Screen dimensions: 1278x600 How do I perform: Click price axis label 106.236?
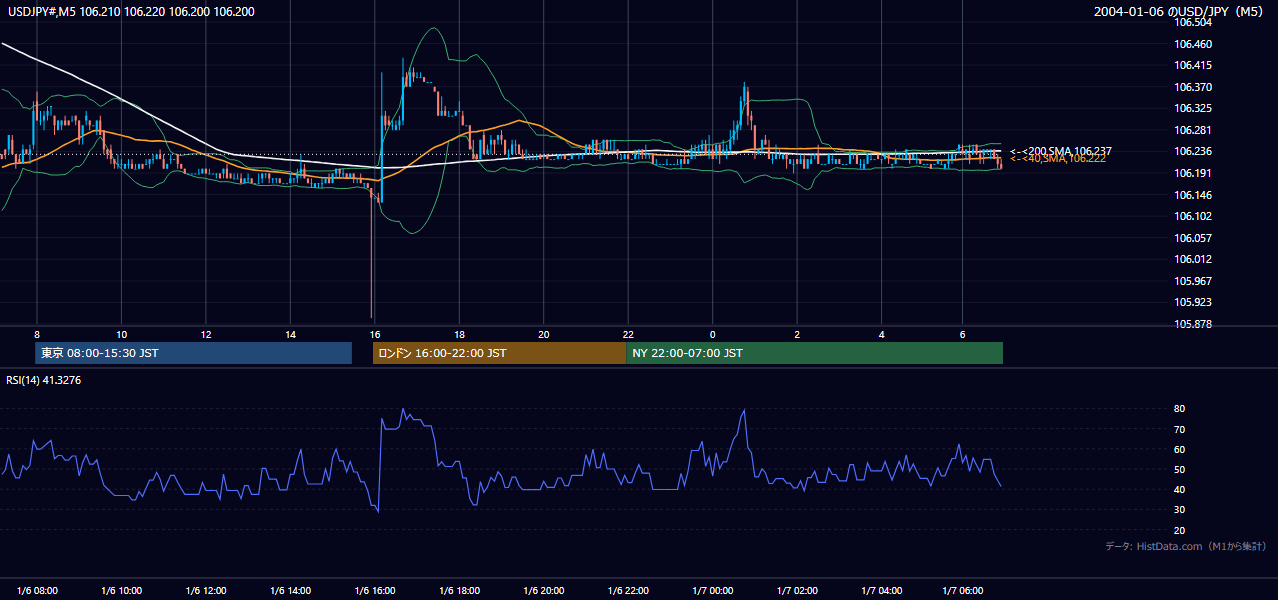coord(1193,151)
